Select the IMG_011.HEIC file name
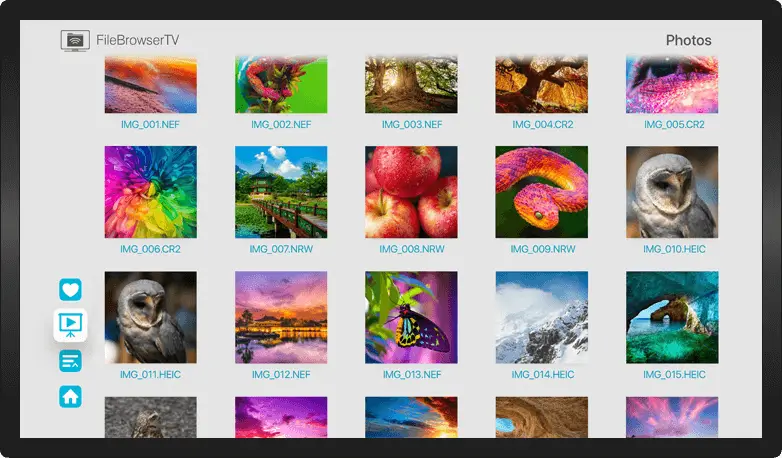The height and width of the screenshot is (458, 782). coord(150,375)
